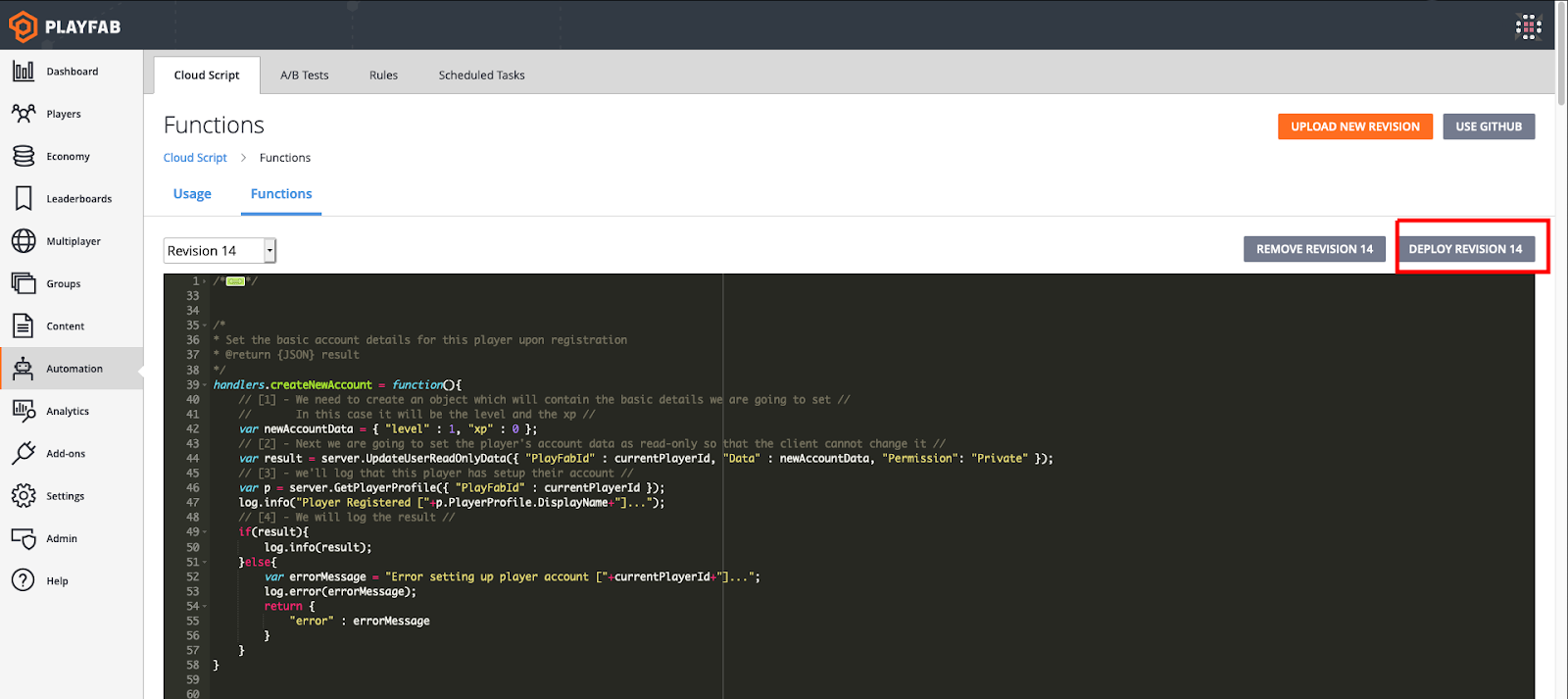Click the server.UpdateUserReadOnlyData code line

point(646,459)
